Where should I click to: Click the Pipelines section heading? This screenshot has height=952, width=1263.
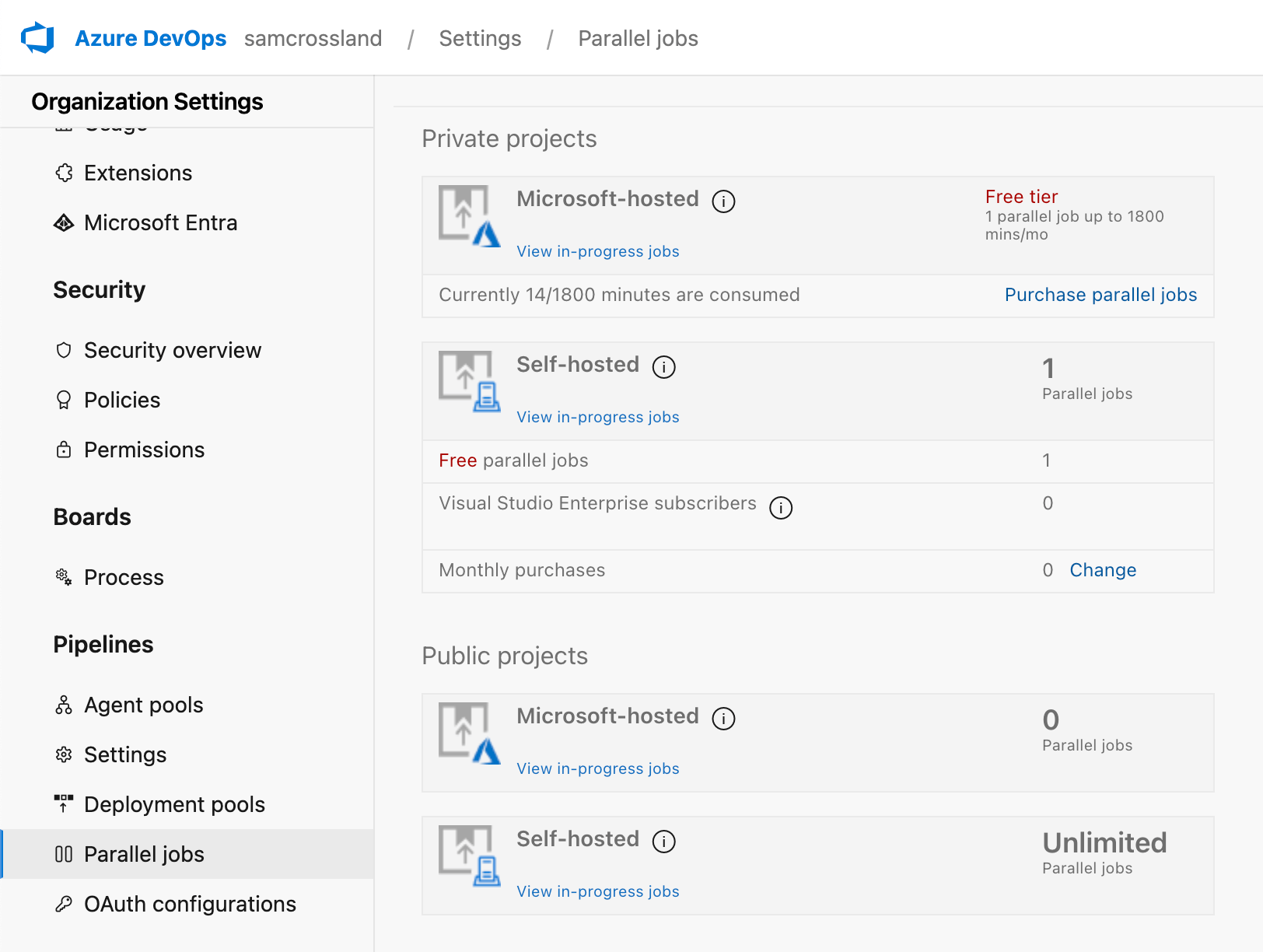coord(103,644)
